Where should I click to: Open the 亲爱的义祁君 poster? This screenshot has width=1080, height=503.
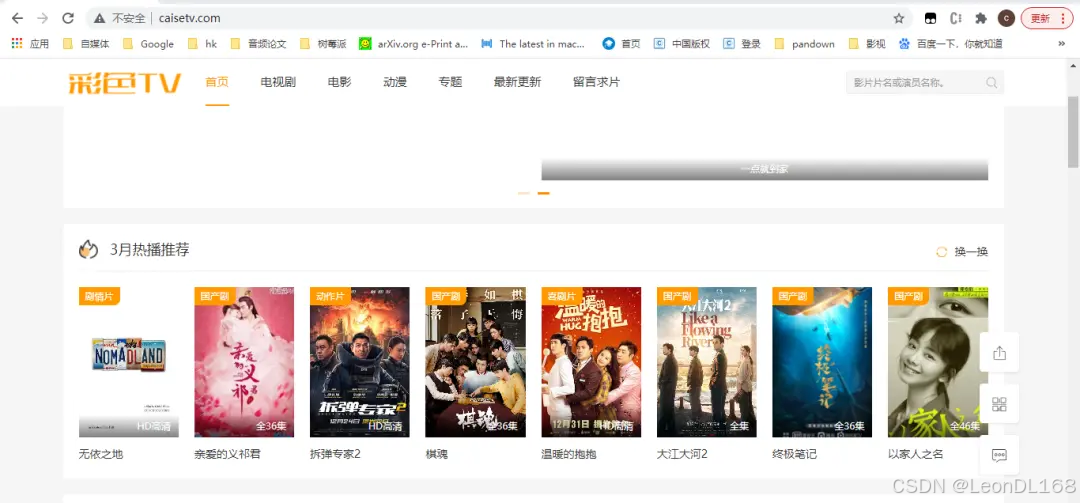pos(244,362)
